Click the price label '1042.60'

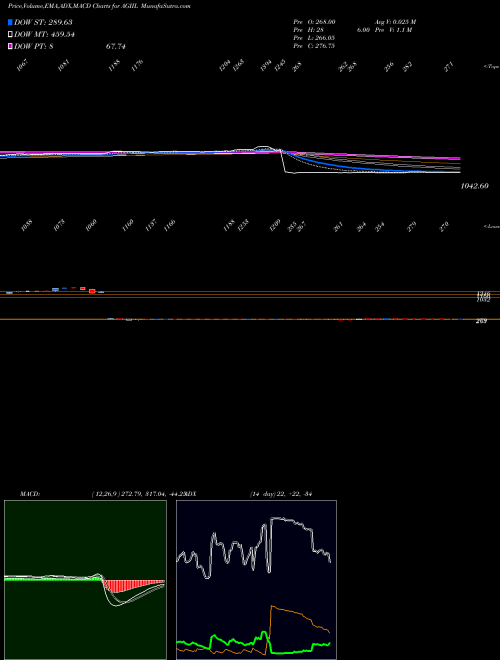(475, 186)
